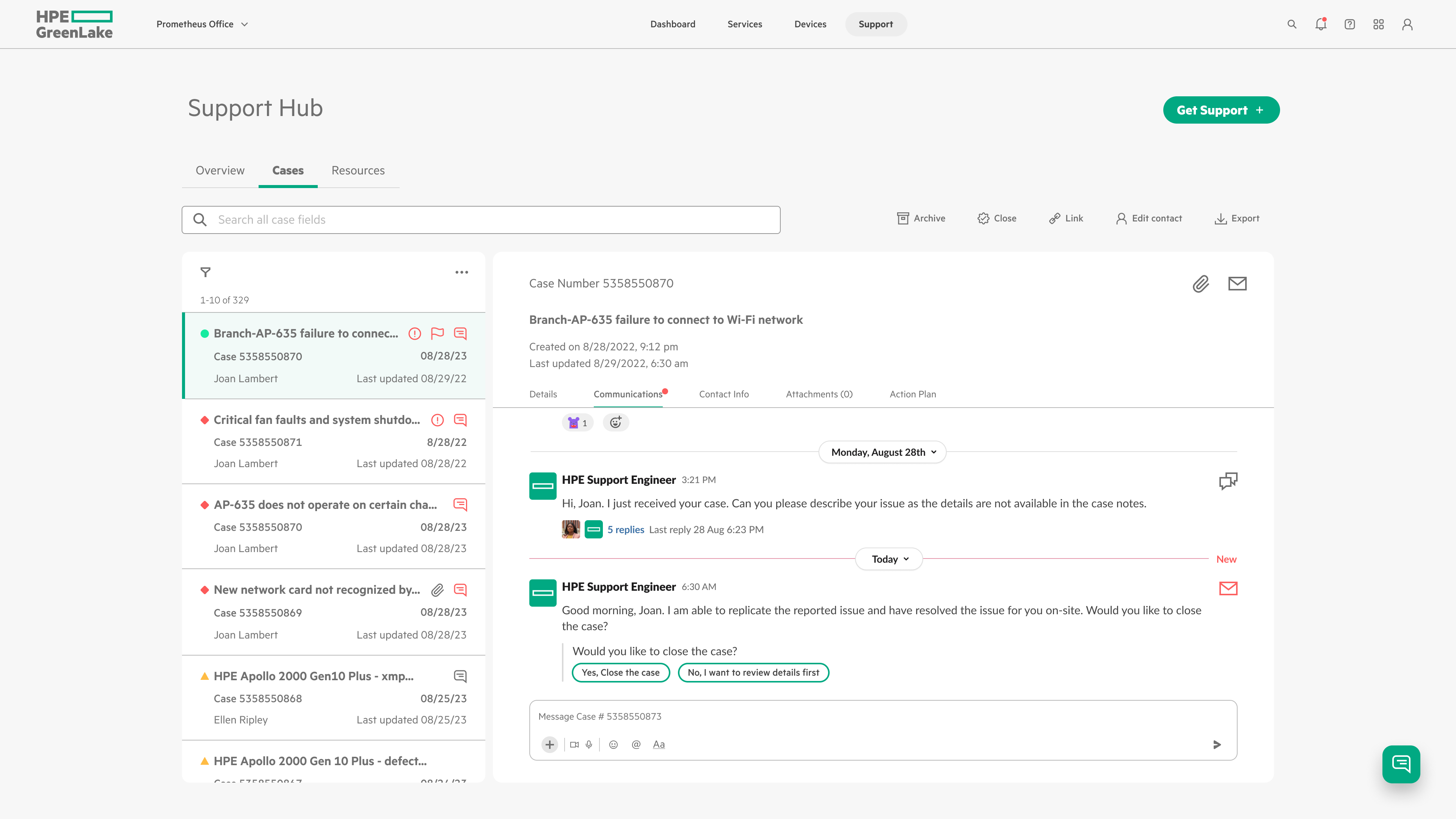
Task: Click the Yes, Close the case button
Action: pos(621,672)
